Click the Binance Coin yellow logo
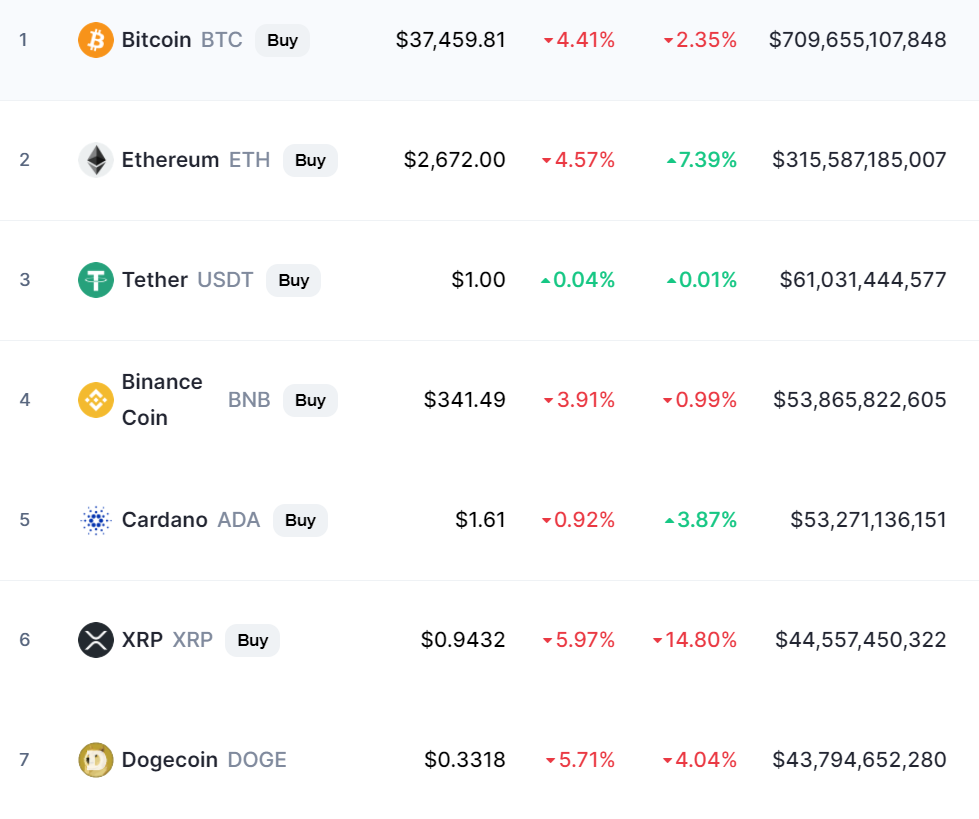The height and width of the screenshot is (819, 979). click(x=96, y=400)
